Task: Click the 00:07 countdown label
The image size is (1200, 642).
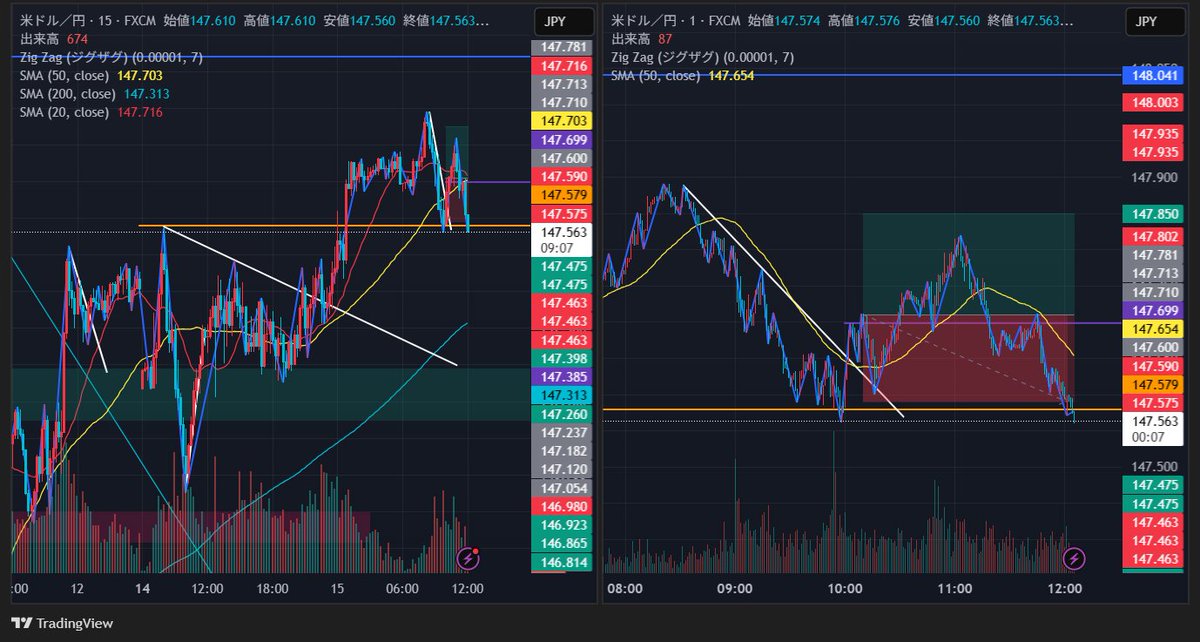Action: coord(1147,437)
